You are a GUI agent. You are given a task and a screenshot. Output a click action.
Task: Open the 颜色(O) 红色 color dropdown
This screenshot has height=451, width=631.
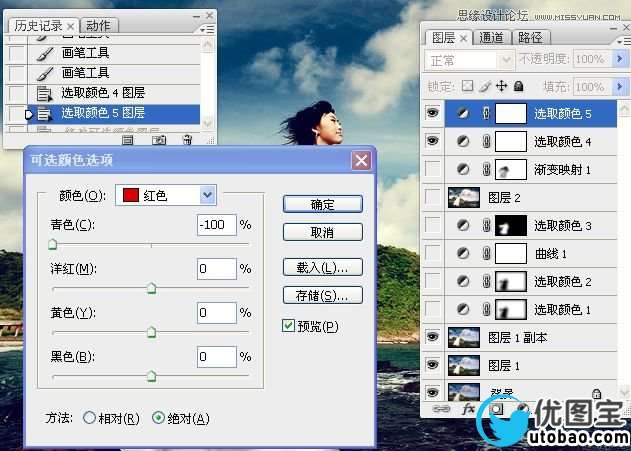point(166,195)
